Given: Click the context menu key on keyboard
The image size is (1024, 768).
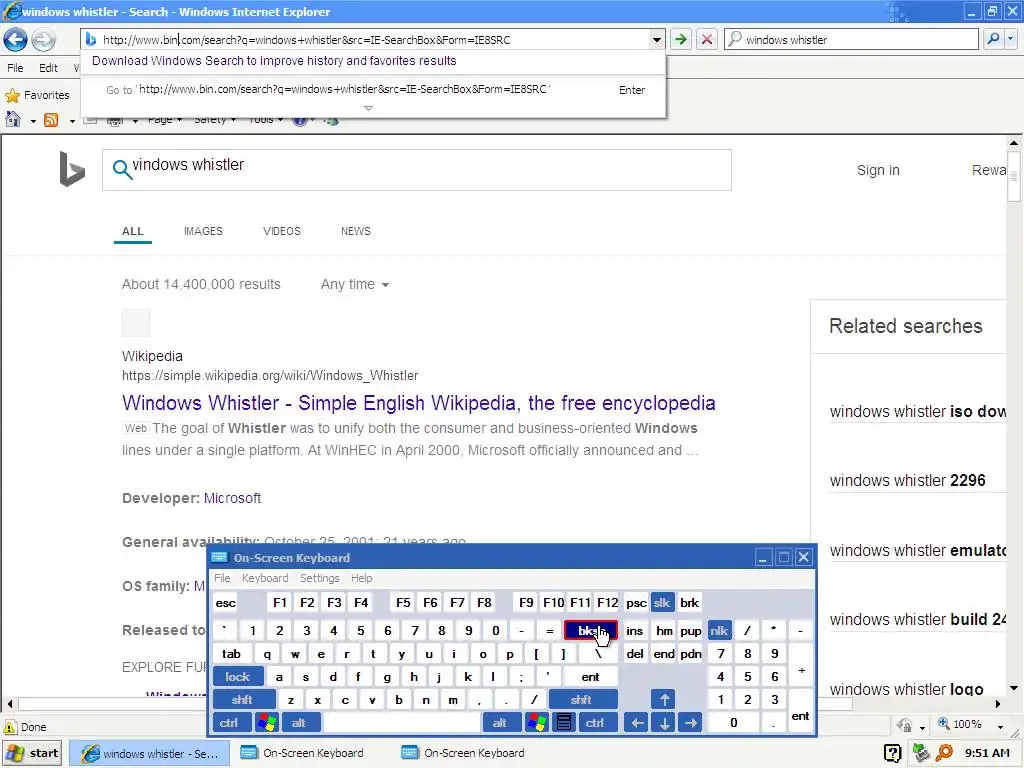Looking at the screenshot, I should (x=564, y=723).
